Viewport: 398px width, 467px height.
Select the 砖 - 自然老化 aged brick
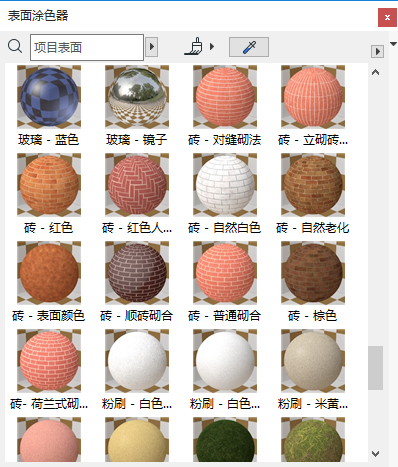click(313, 185)
